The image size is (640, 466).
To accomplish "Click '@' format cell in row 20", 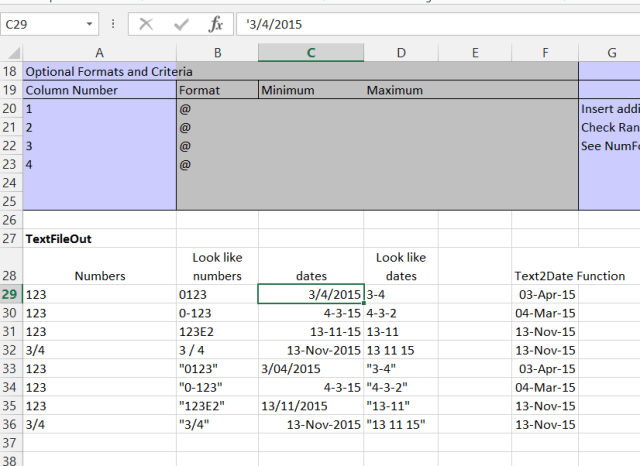I will pyautogui.click(x=218, y=109).
